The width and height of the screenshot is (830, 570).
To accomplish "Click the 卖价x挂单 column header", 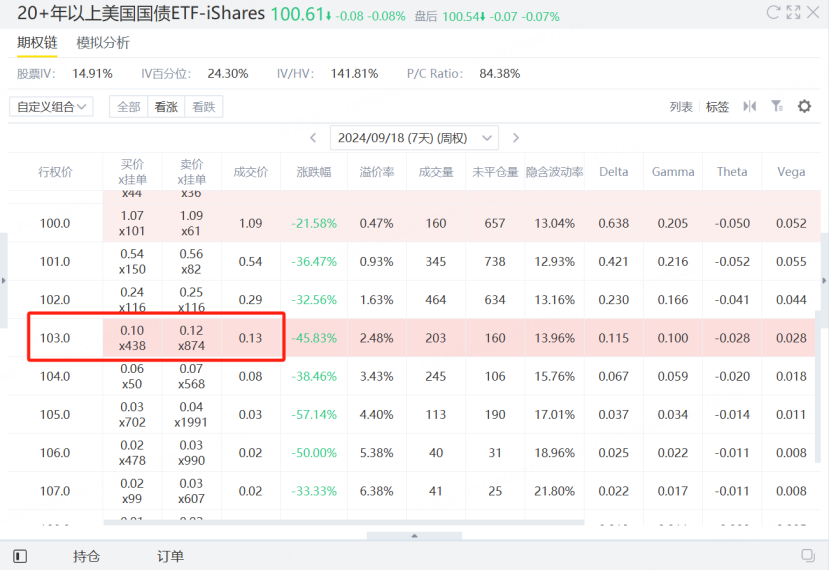I will pos(192,172).
